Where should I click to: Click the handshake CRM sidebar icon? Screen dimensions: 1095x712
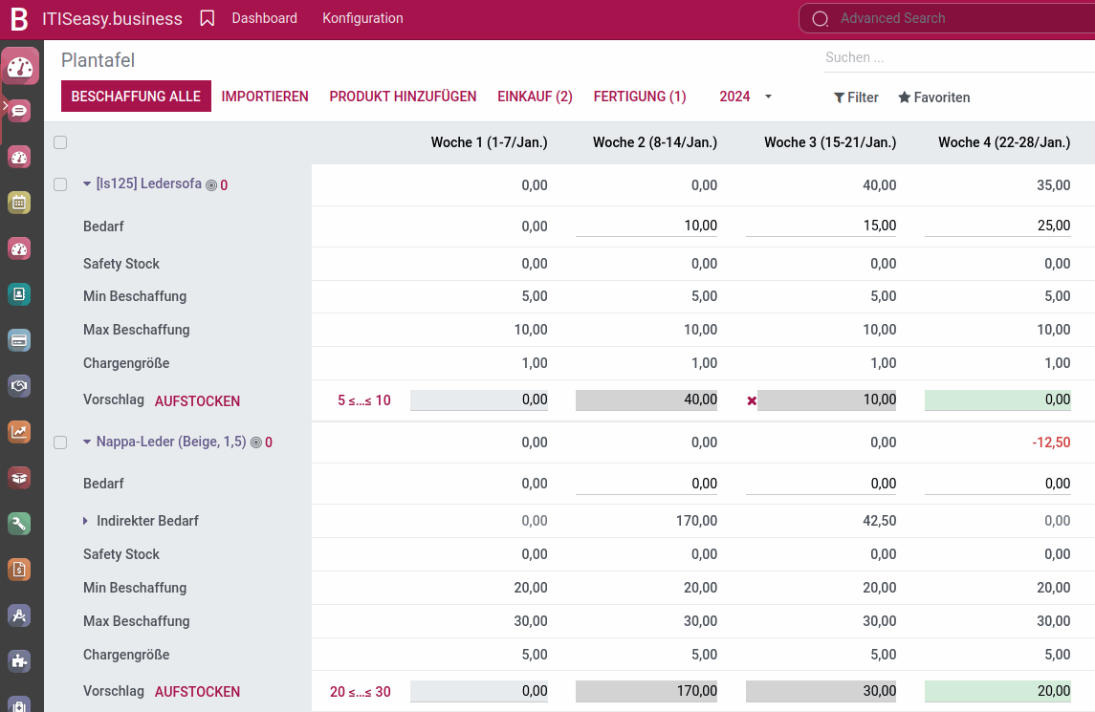tap(19, 386)
